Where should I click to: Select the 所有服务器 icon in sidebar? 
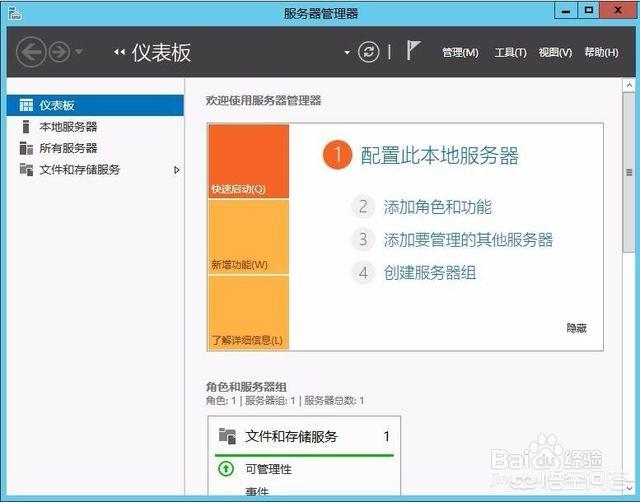click(x=26, y=148)
